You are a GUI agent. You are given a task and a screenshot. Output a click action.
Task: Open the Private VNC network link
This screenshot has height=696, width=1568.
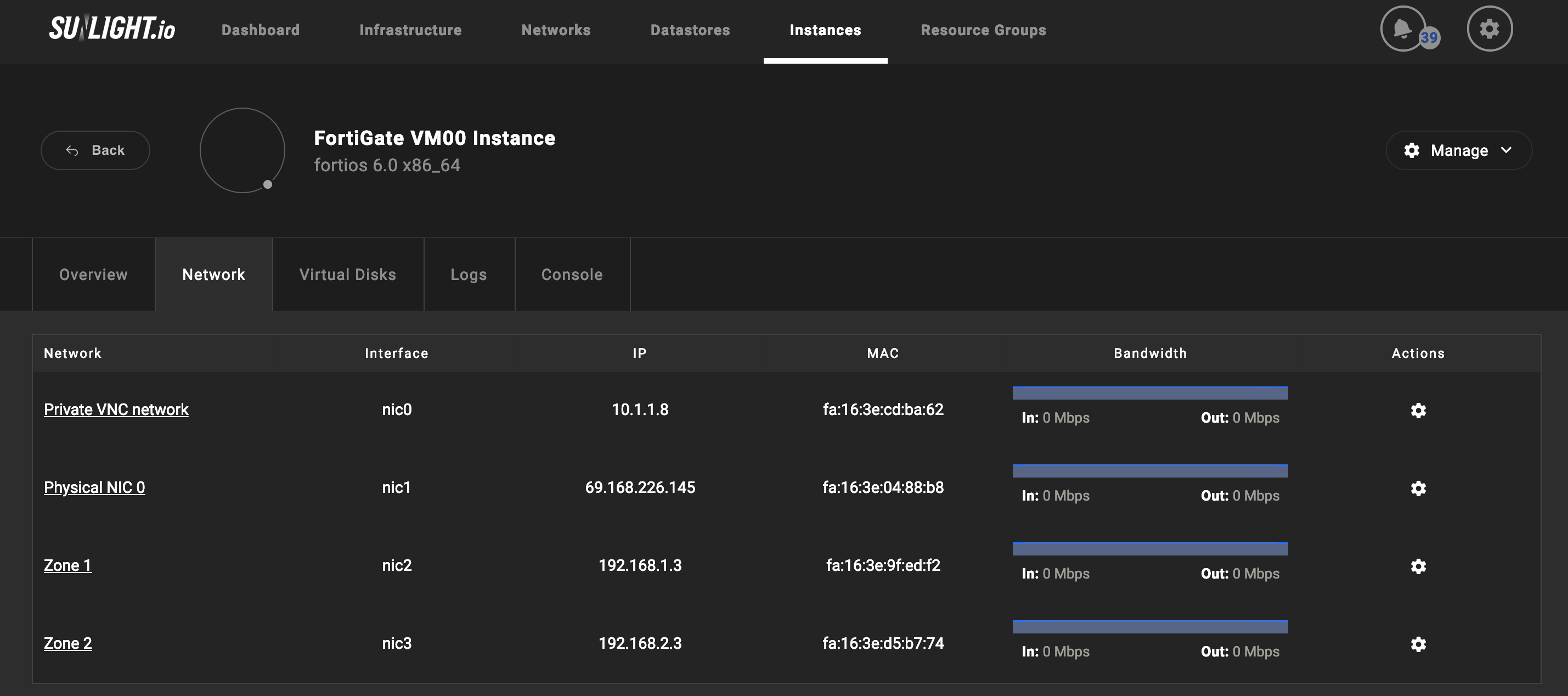pos(116,409)
